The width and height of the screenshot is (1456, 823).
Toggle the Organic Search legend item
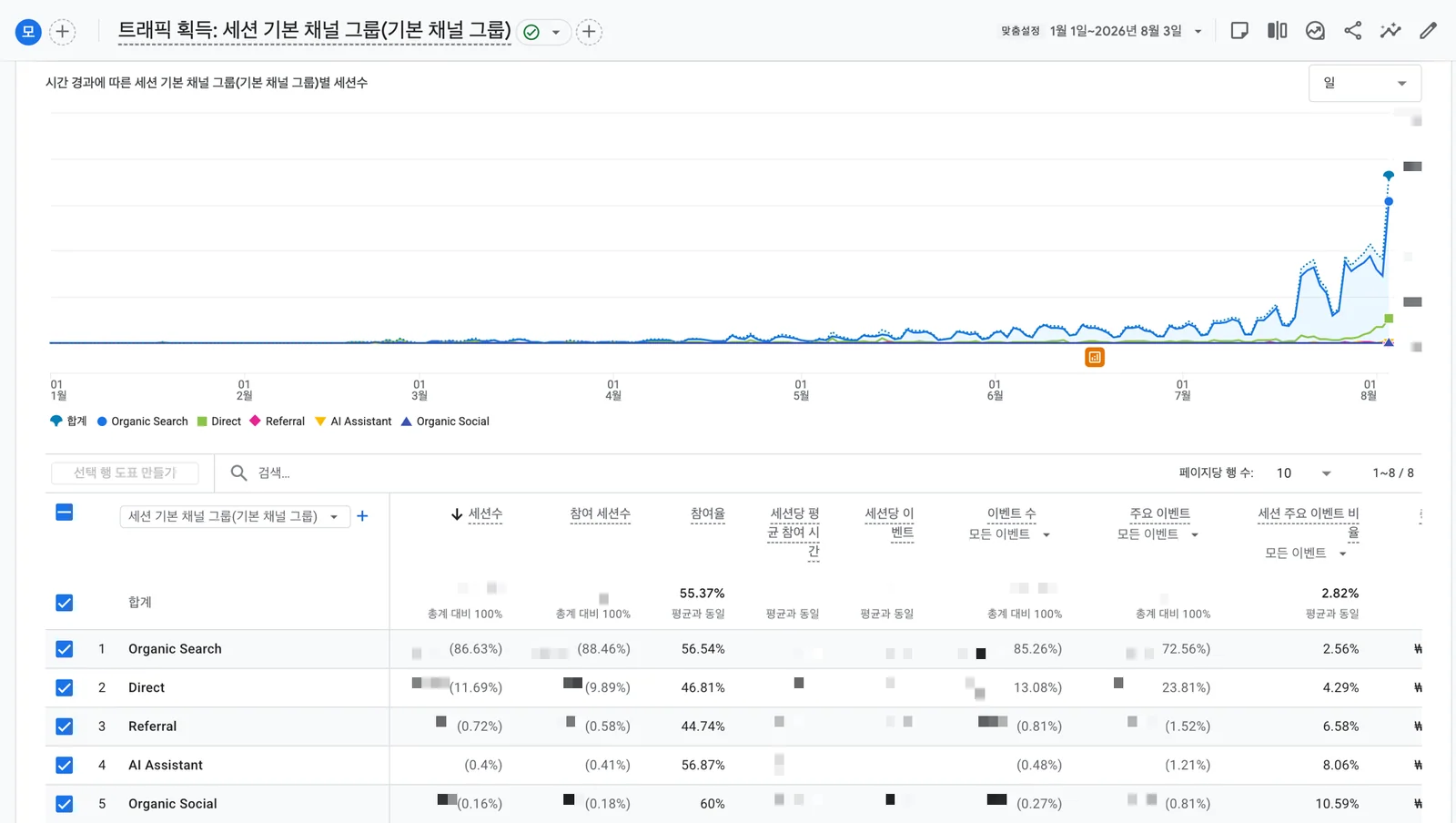(143, 421)
